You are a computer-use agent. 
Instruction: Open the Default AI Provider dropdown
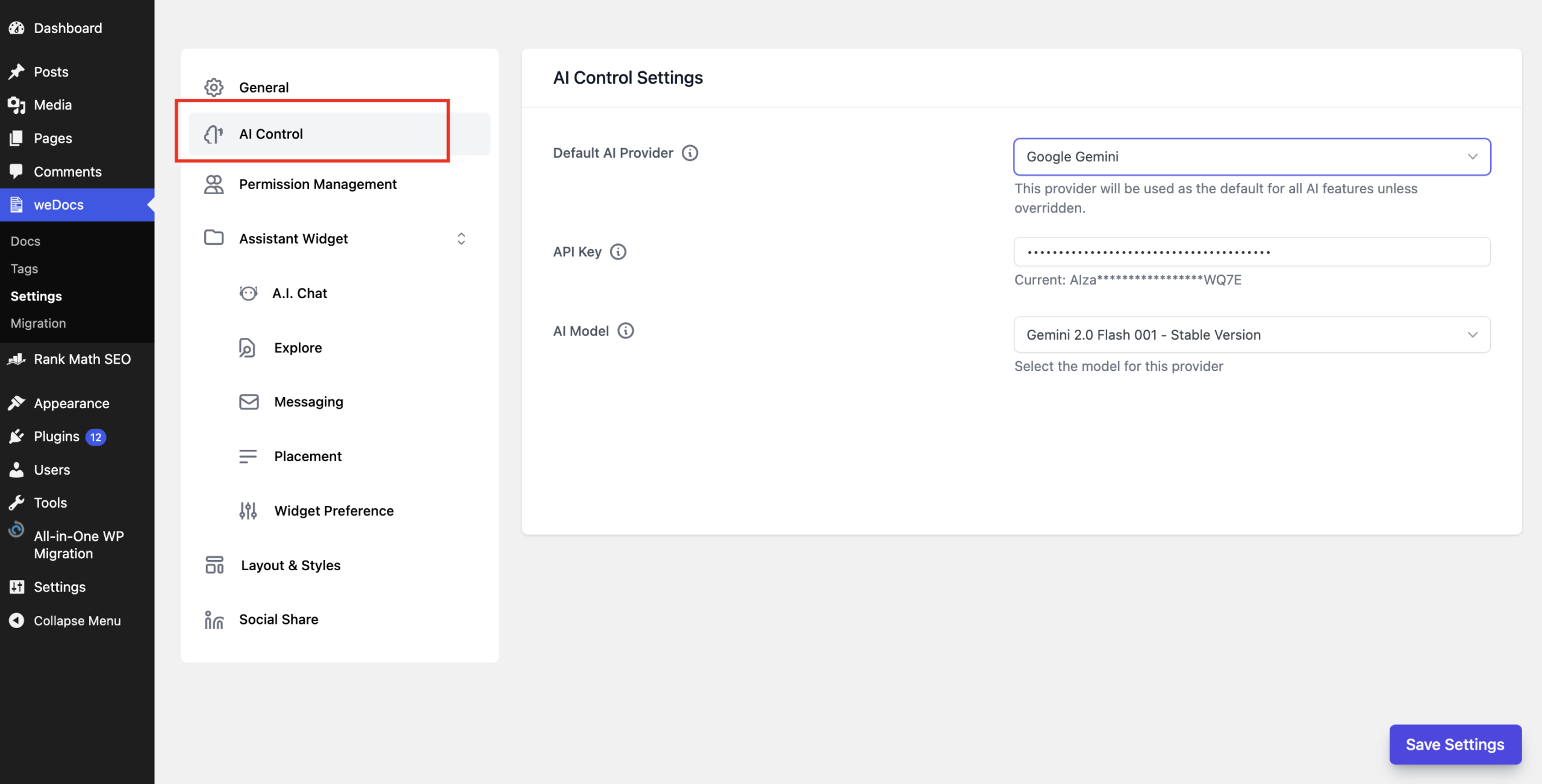[1252, 157]
